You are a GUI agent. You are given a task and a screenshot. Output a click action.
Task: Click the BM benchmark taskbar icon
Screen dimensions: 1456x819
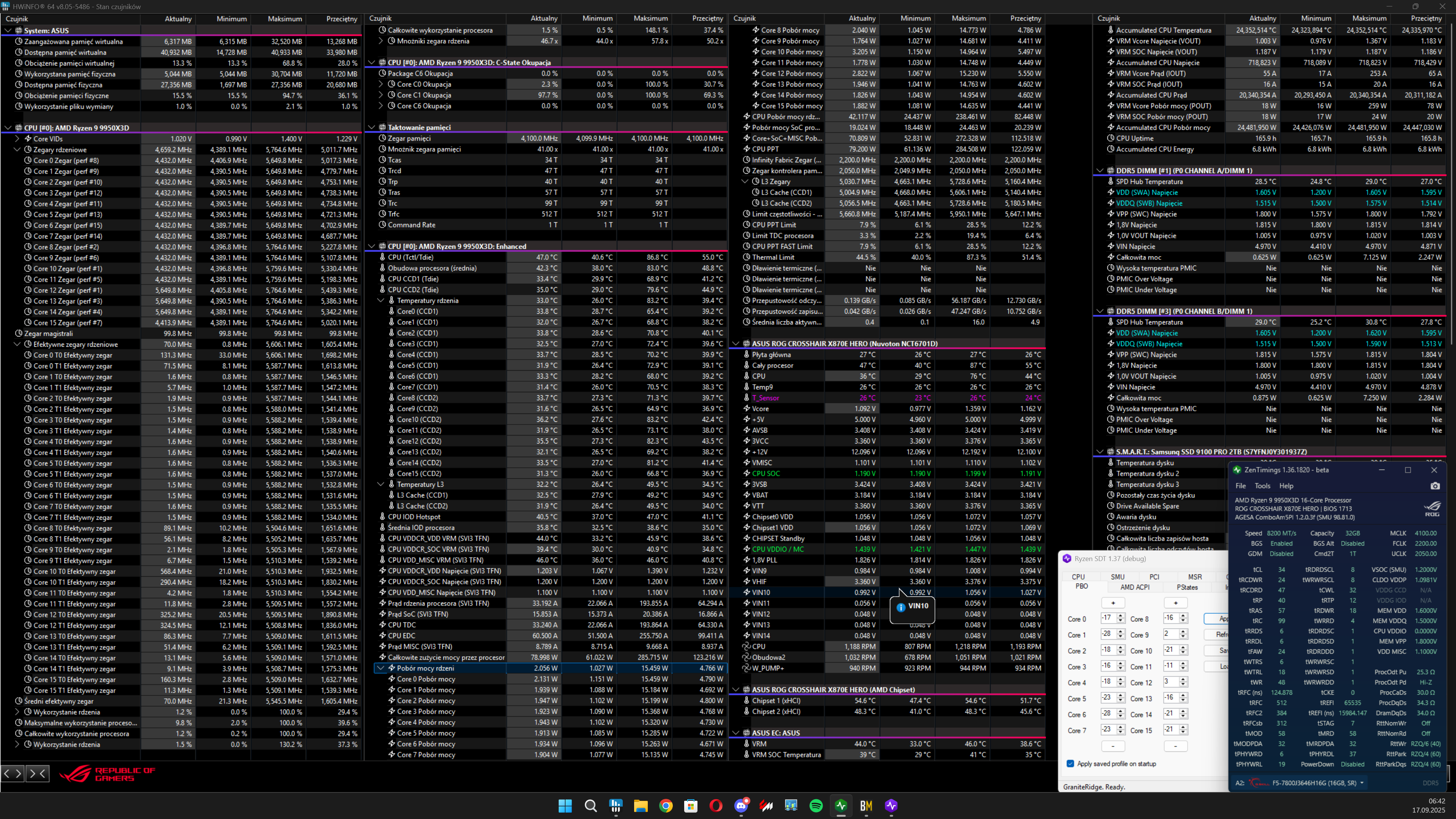[x=866, y=805]
